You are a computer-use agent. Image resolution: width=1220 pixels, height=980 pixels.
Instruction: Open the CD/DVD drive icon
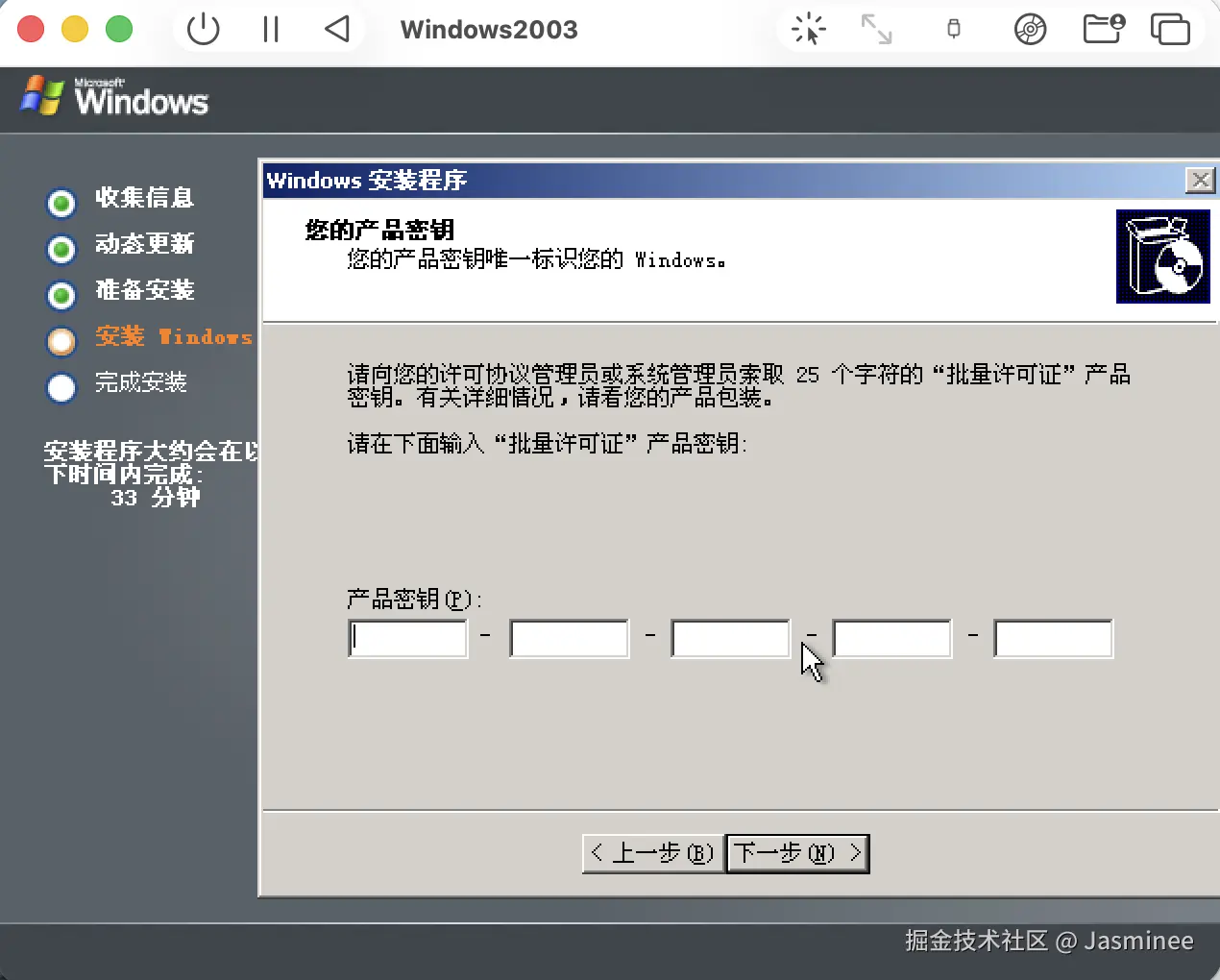tap(1030, 30)
